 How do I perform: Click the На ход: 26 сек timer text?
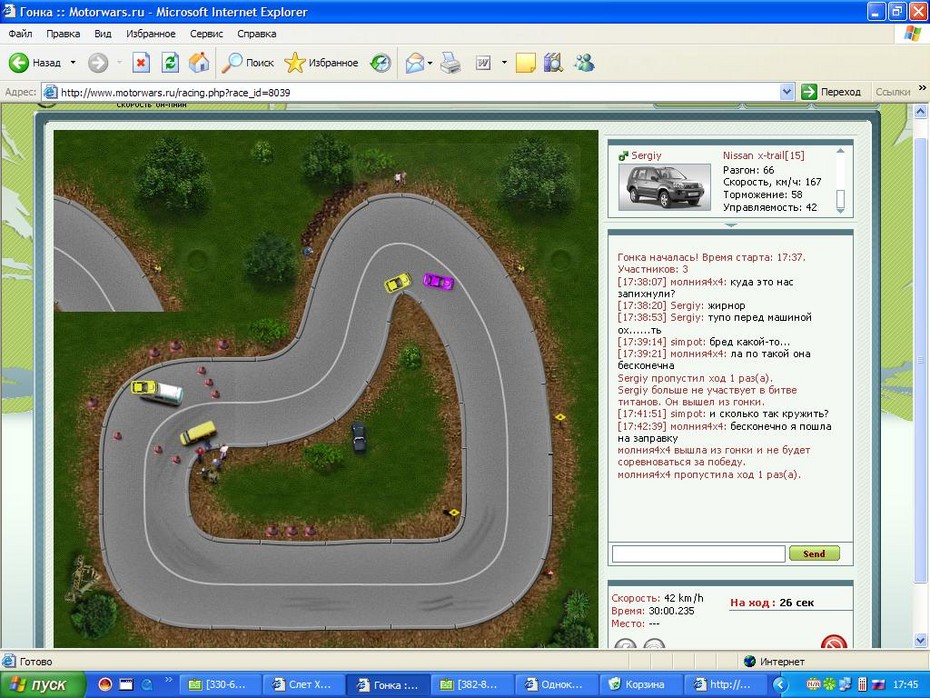772,603
